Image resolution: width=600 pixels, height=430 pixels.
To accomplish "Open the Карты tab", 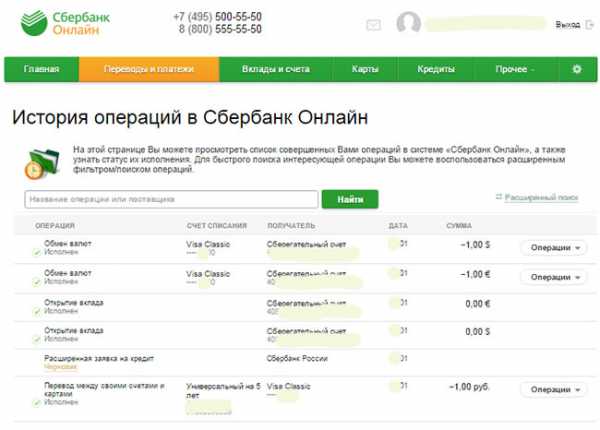I will pos(365,69).
